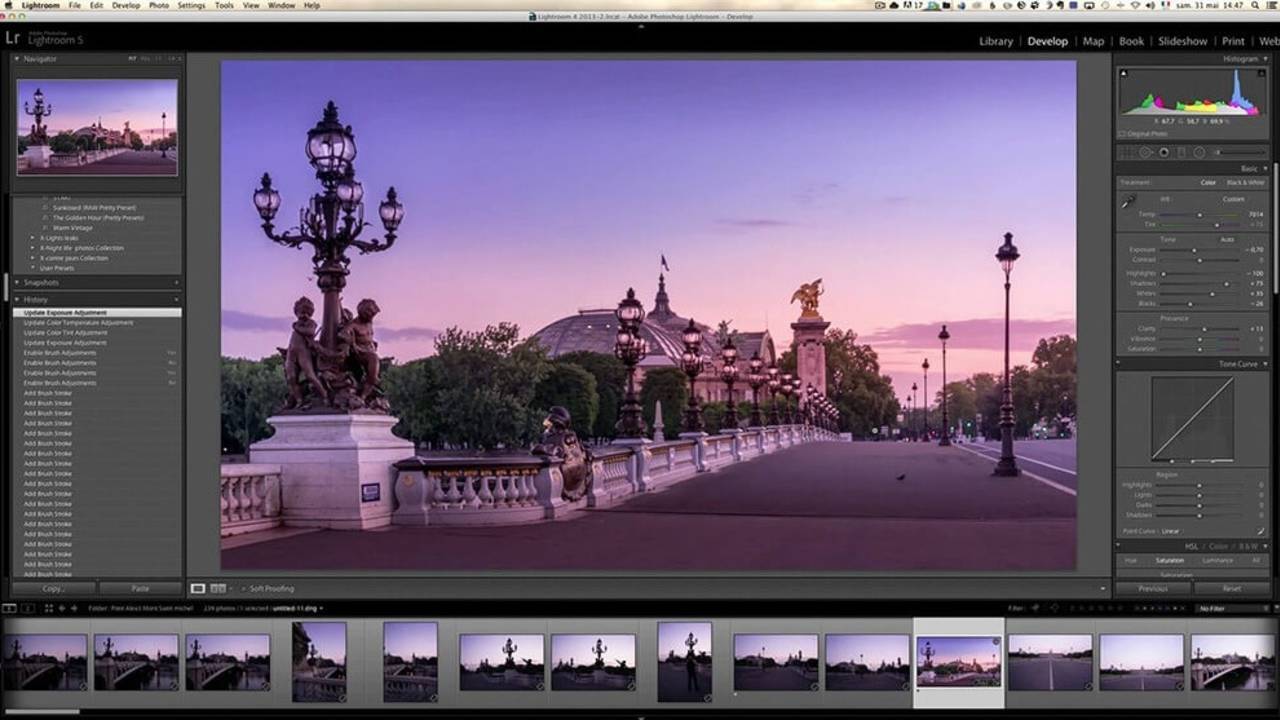This screenshot has width=1280, height=720.
Task: Open the Develop menu
Action: 126,5
